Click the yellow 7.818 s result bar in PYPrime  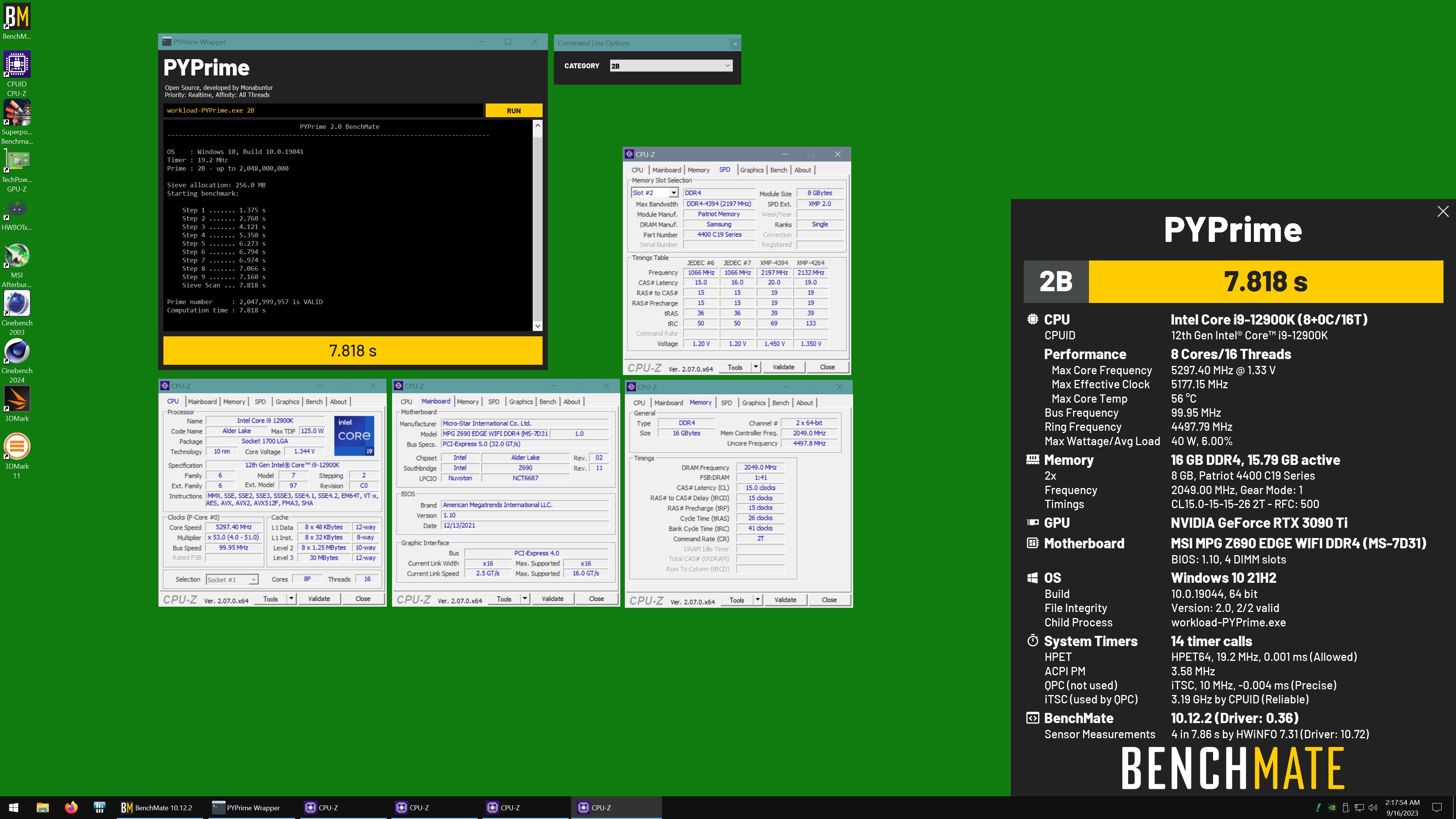pyautogui.click(x=353, y=350)
